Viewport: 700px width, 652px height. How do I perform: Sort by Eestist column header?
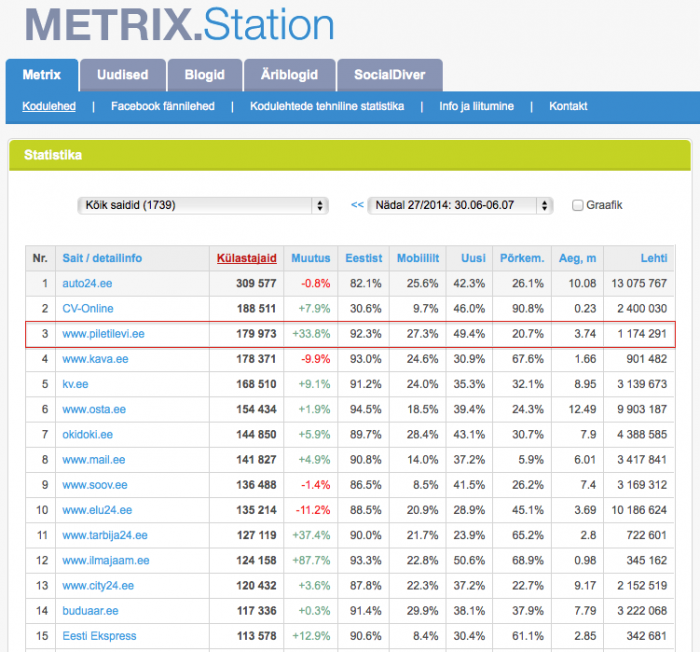[364, 258]
